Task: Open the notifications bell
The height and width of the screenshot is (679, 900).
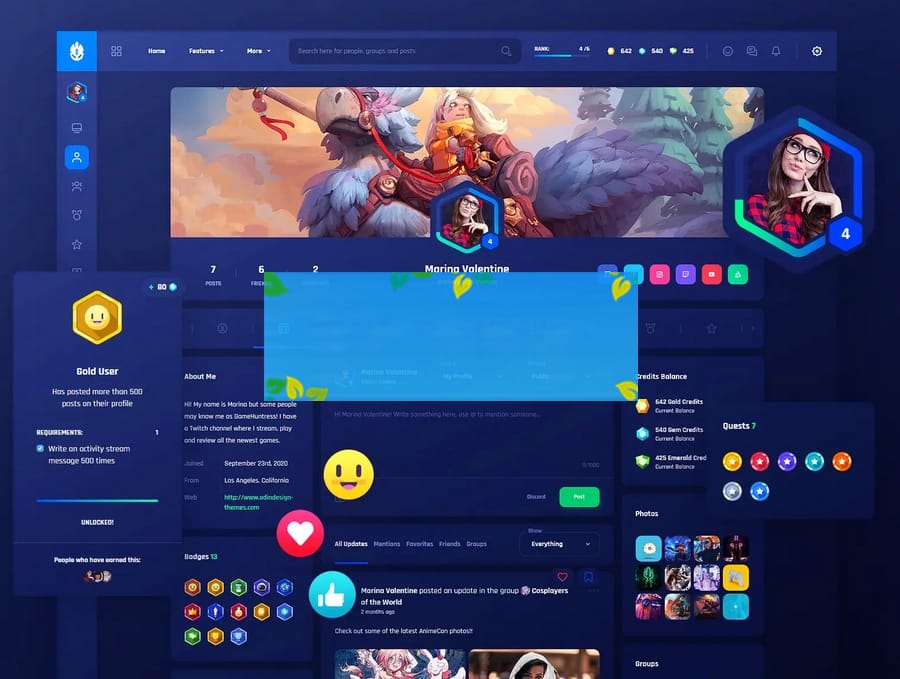Action: (x=776, y=51)
